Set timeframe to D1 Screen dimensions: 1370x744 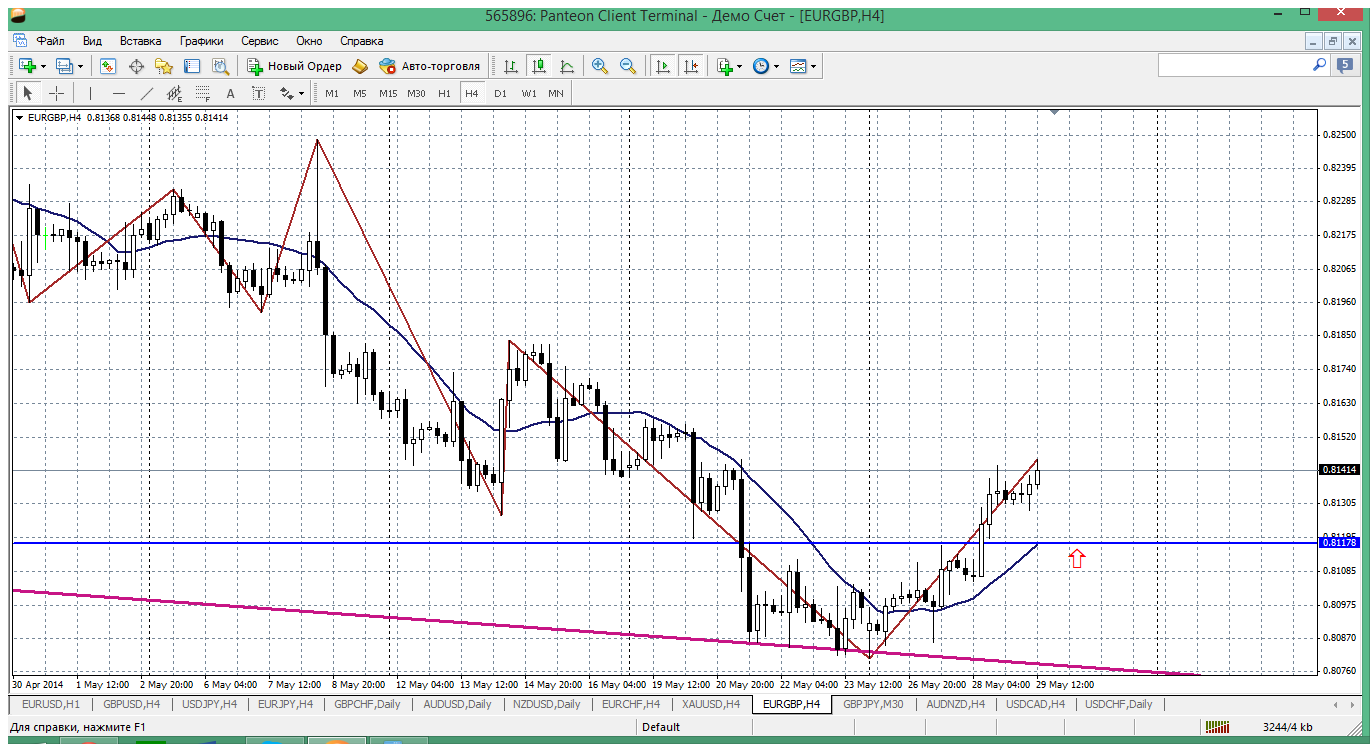pos(500,93)
